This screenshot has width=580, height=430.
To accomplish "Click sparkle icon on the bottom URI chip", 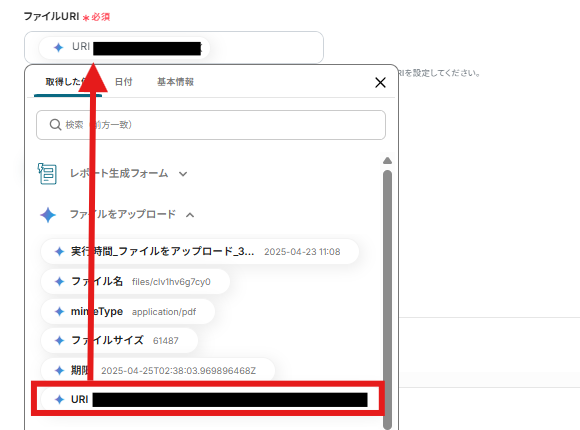I will [x=59, y=399].
